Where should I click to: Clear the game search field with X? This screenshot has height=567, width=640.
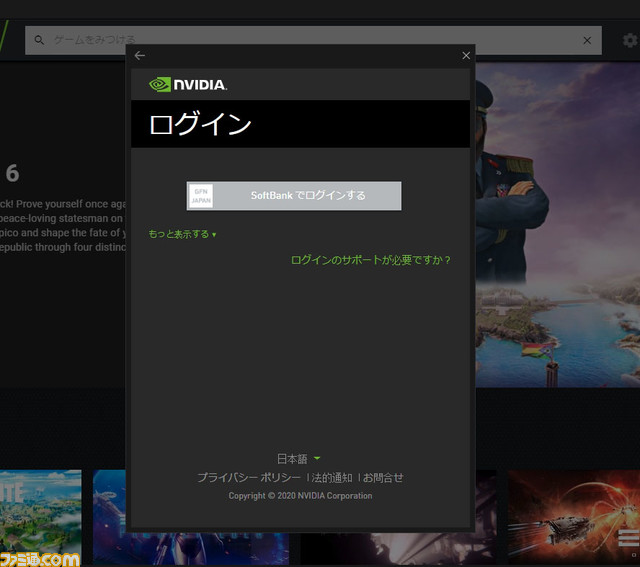point(587,40)
